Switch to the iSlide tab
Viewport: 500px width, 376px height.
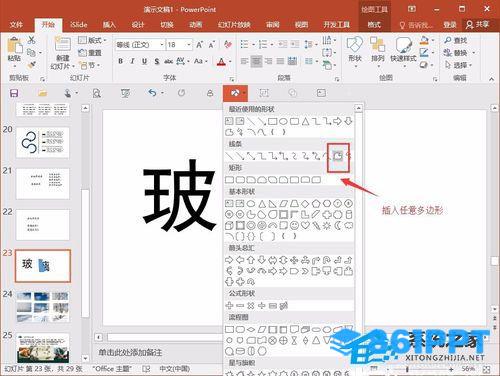pyautogui.click(x=79, y=25)
